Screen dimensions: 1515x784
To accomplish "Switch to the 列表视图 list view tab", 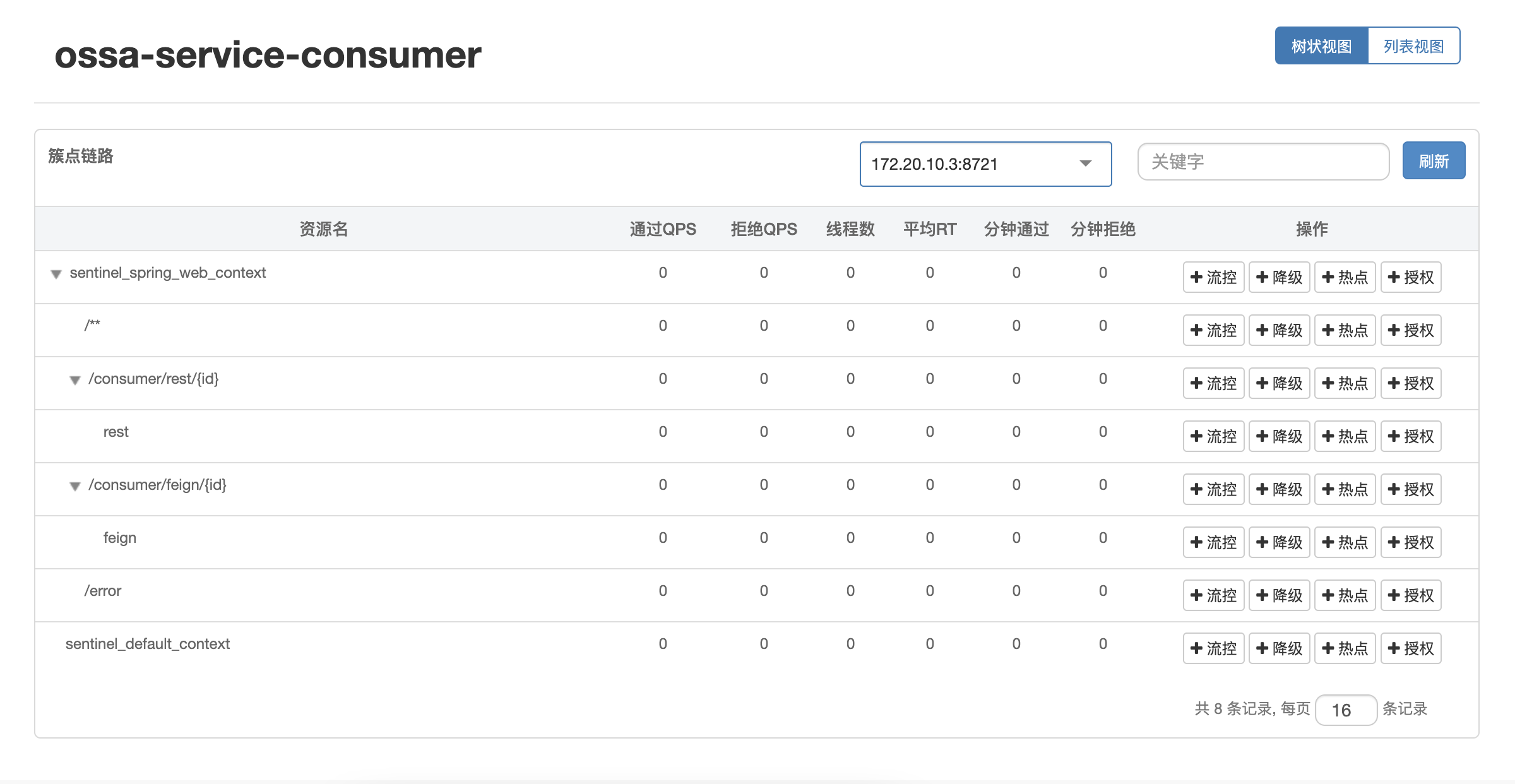I will pyautogui.click(x=1414, y=46).
